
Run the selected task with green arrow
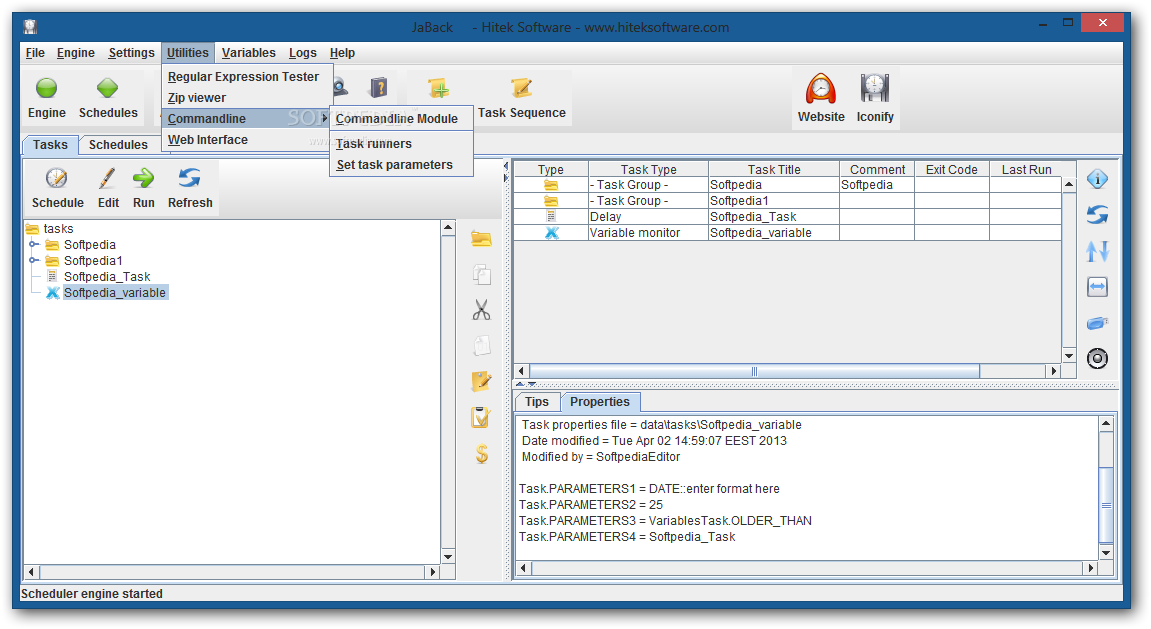coord(143,178)
